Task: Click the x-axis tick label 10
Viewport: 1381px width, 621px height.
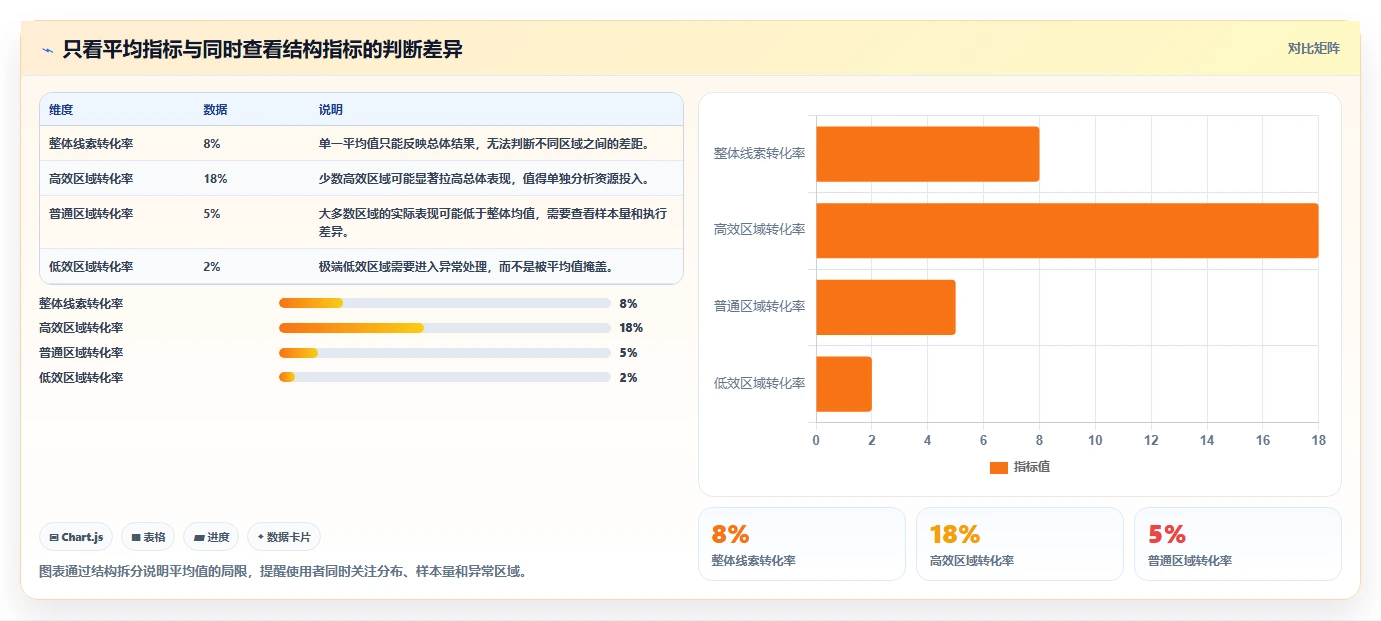Action: [x=1095, y=440]
